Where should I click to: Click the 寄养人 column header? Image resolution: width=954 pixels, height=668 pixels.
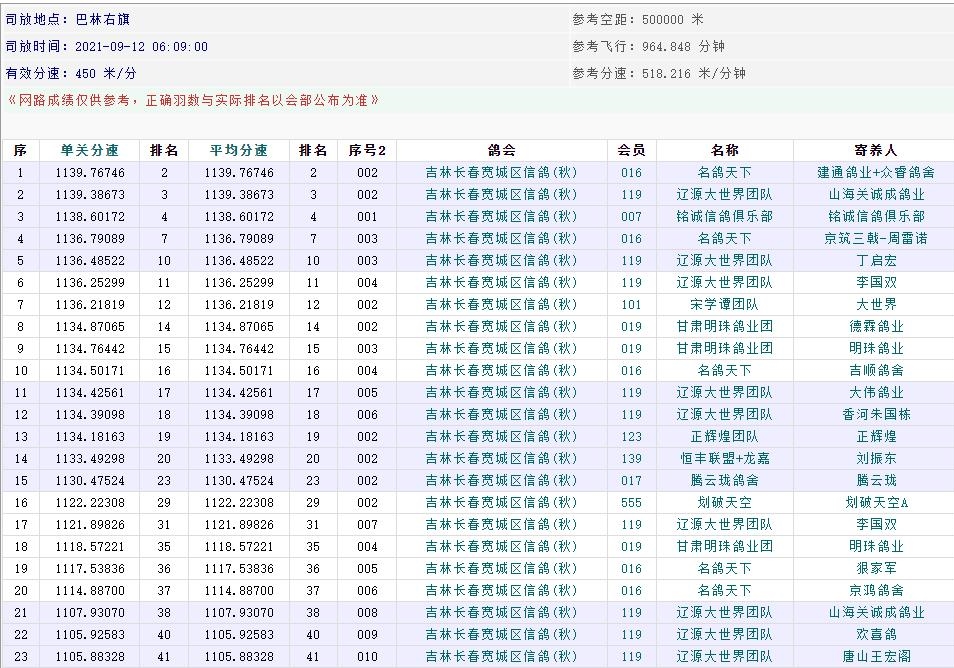point(876,150)
